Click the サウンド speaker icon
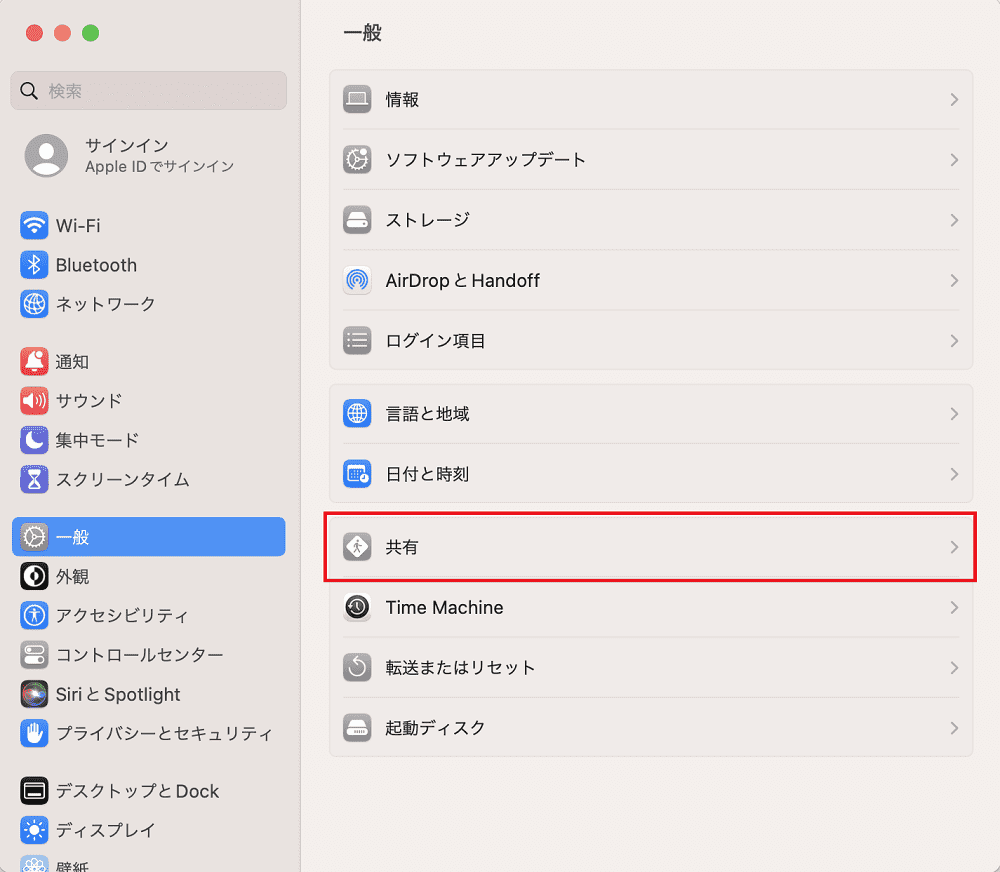 pyautogui.click(x=34, y=401)
